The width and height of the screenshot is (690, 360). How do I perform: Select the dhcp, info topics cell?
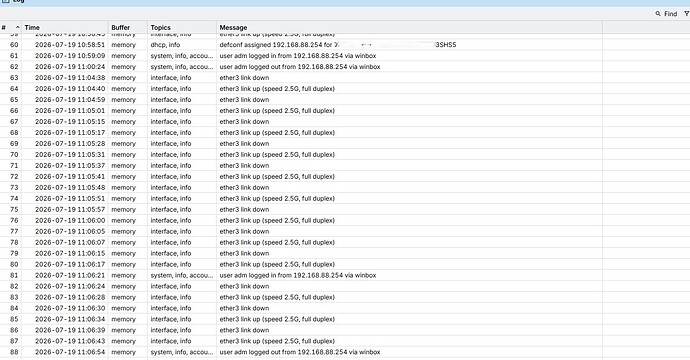(165, 44)
